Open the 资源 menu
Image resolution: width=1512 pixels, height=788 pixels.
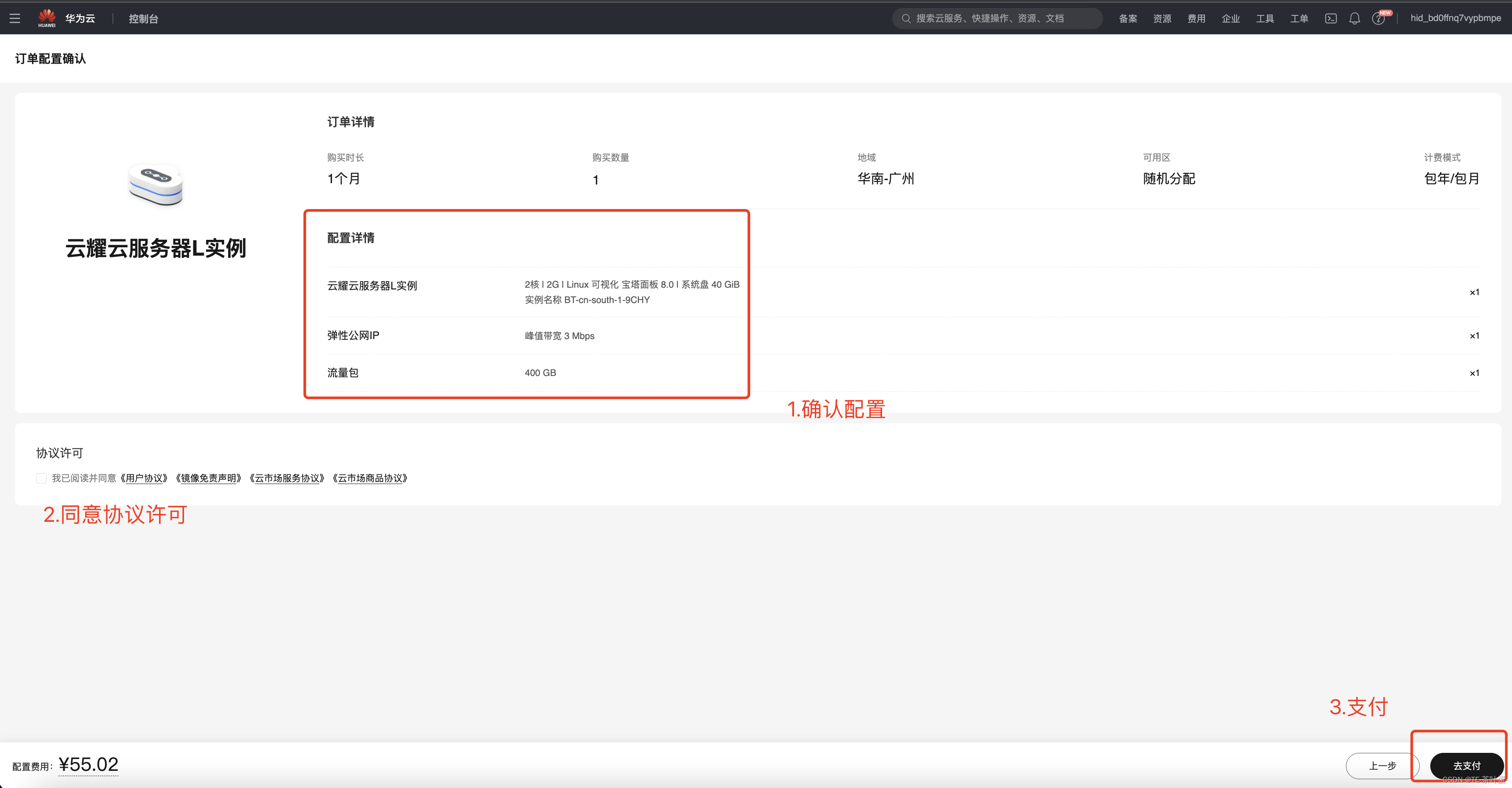(1161, 19)
